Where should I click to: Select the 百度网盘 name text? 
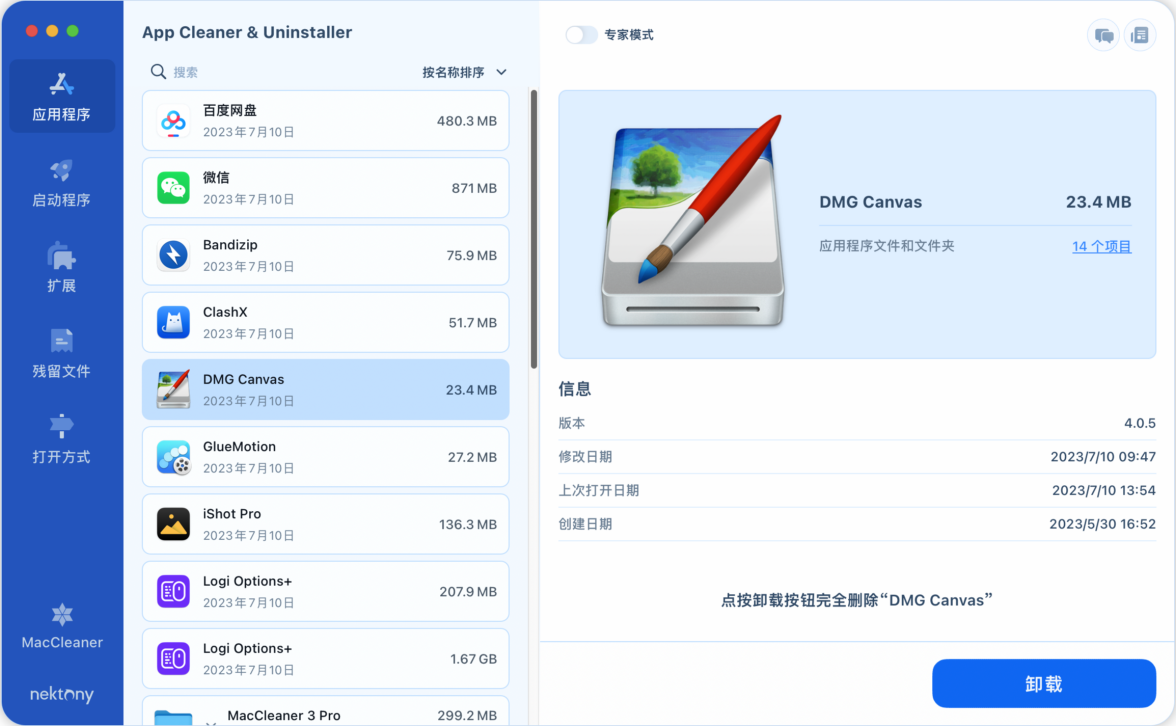pos(230,110)
